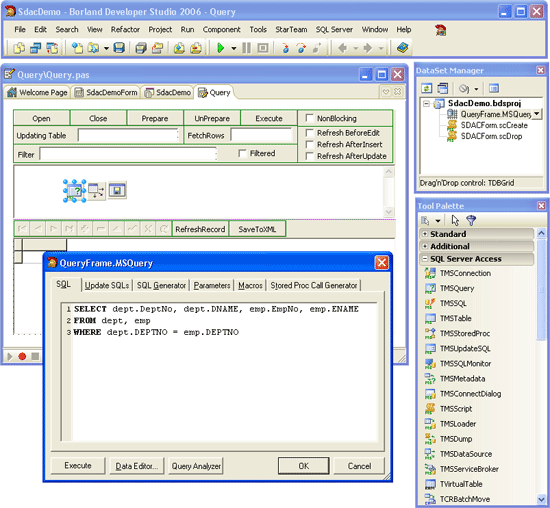Image resolution: width=550 pixels, height=508 pixels.
Task: Select the save dialog component on form
Action: tap(117, 190)
